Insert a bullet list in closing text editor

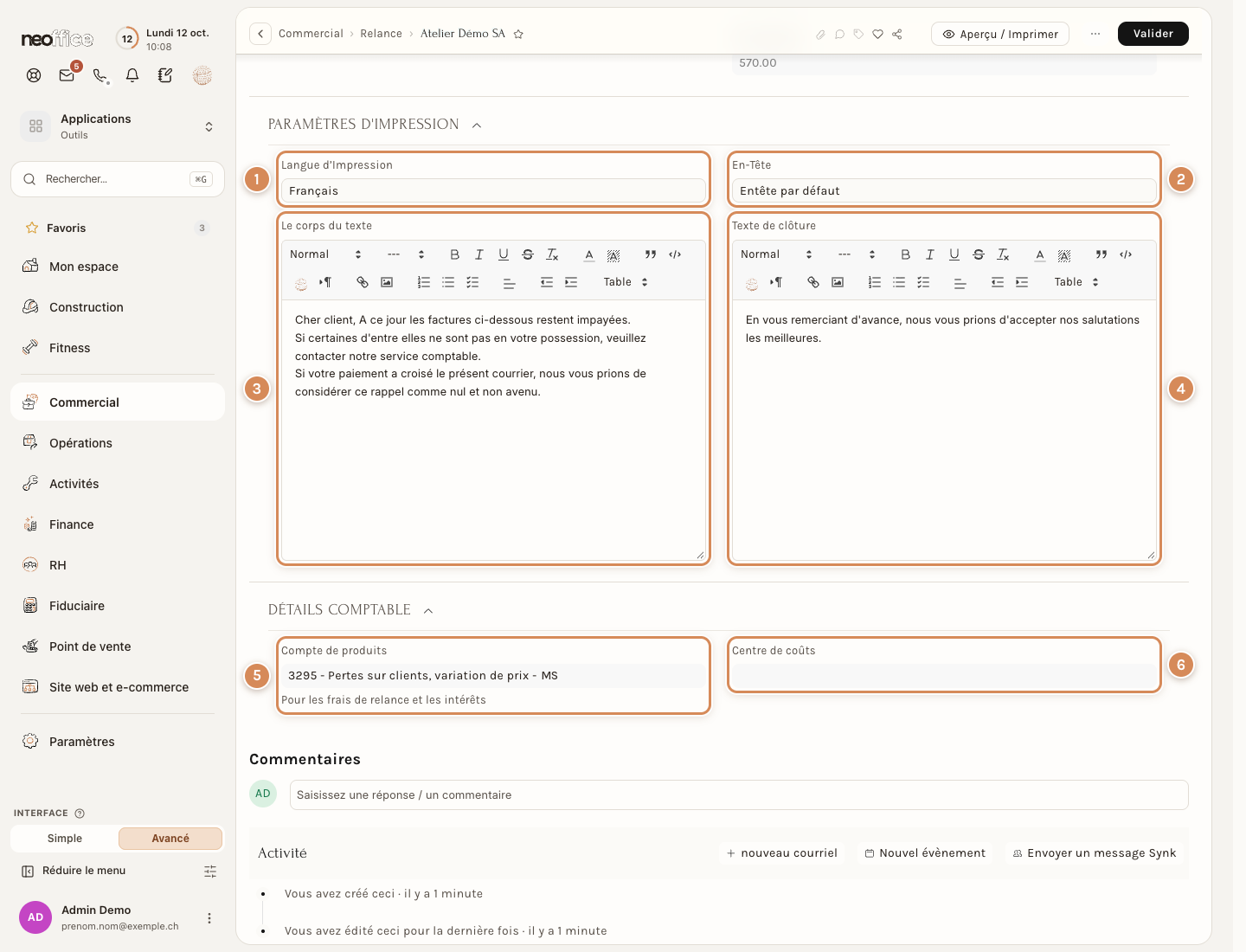[x=899, y=282]
